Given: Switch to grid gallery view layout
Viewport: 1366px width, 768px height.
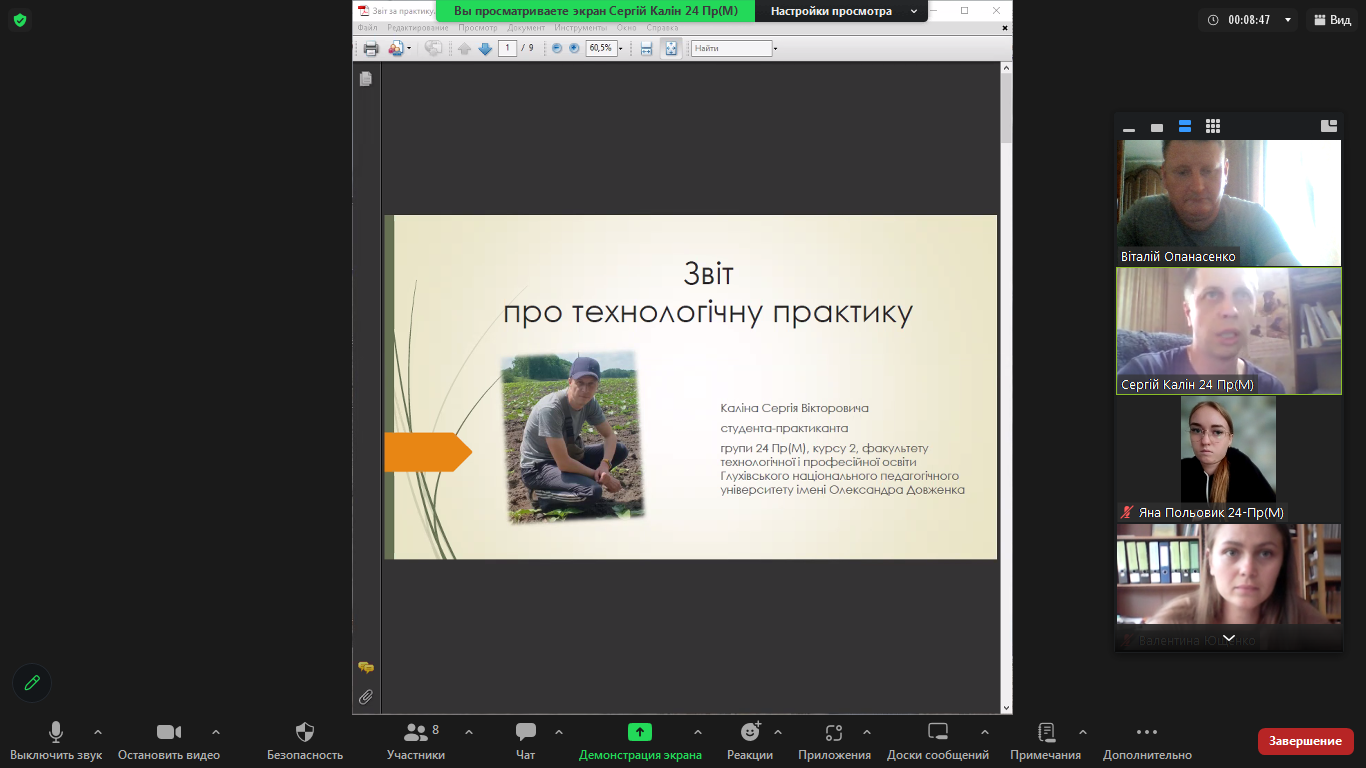Looking at the screenshot, I should [1213, 126].
